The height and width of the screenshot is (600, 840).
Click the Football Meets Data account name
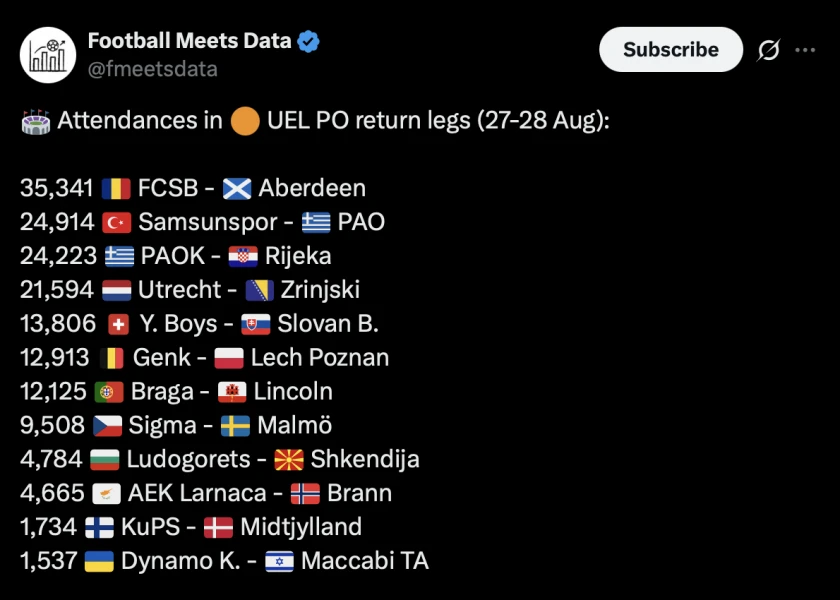189,41
